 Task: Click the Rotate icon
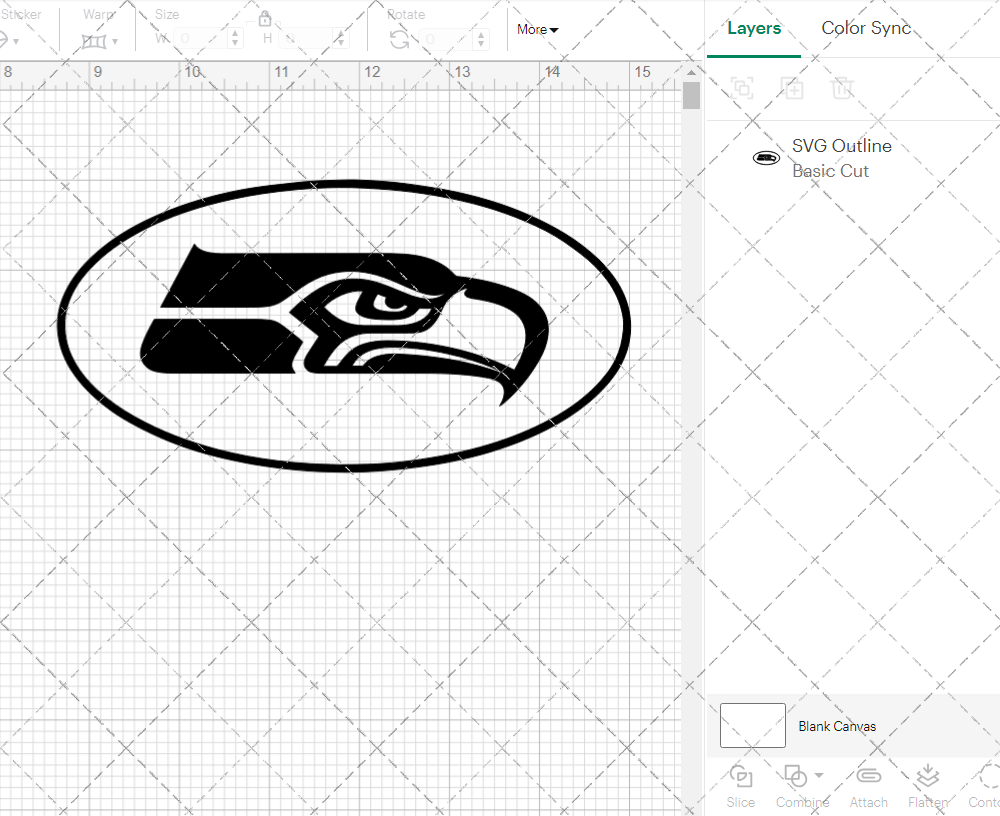[x=399, y=40]
